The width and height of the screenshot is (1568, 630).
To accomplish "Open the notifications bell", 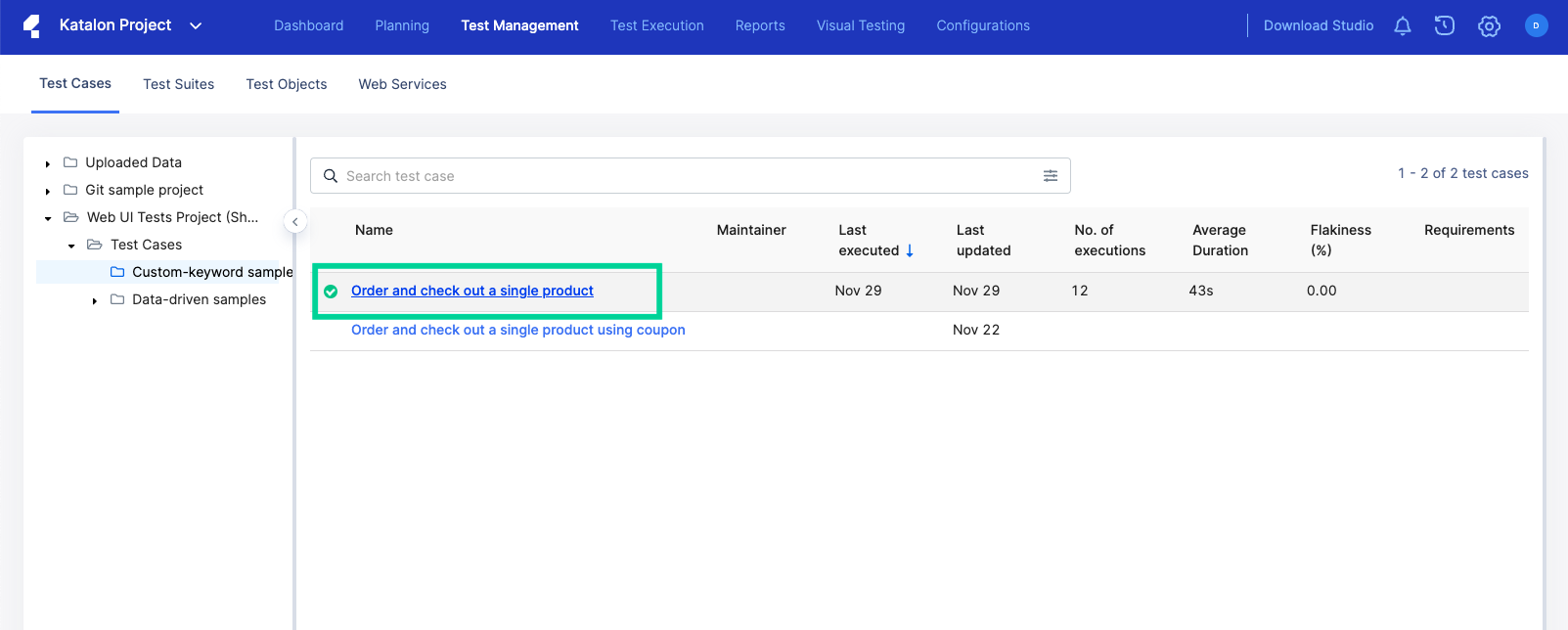I will coord(1402,26).
